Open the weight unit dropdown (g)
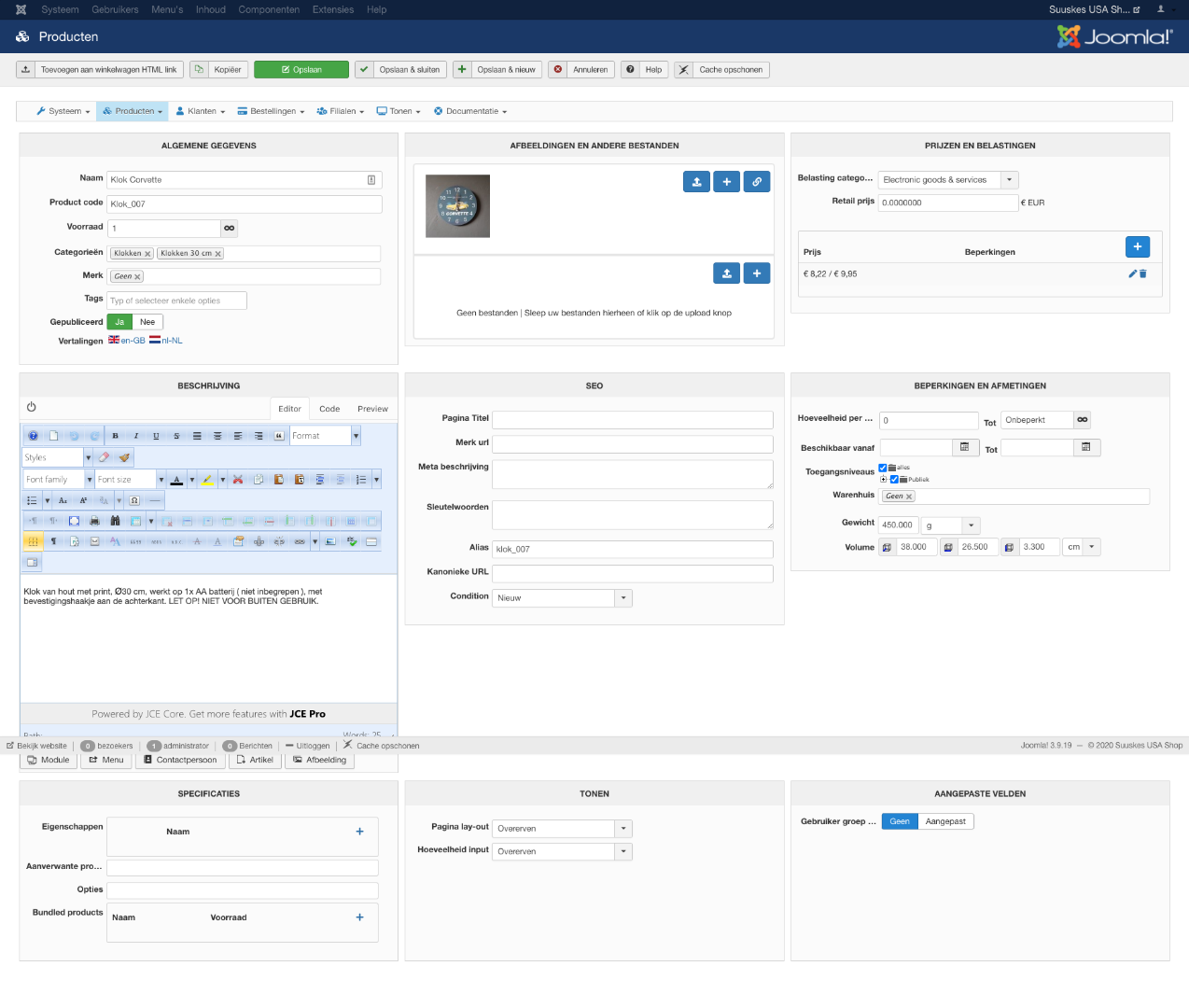This screenshot has width=1189, height=1008. click(951, 525)
